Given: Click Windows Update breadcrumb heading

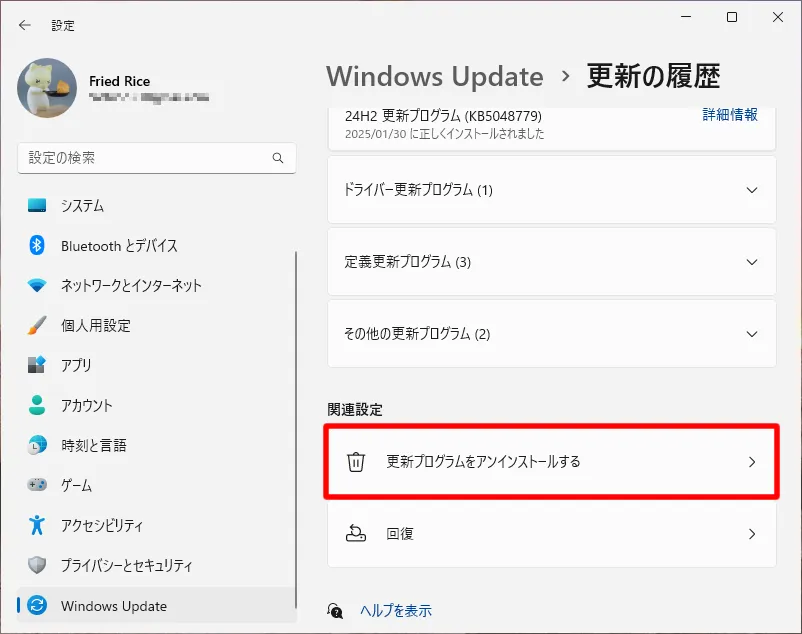Looking at the screenshot, I should pyautogui.click(x=435, y=77).
